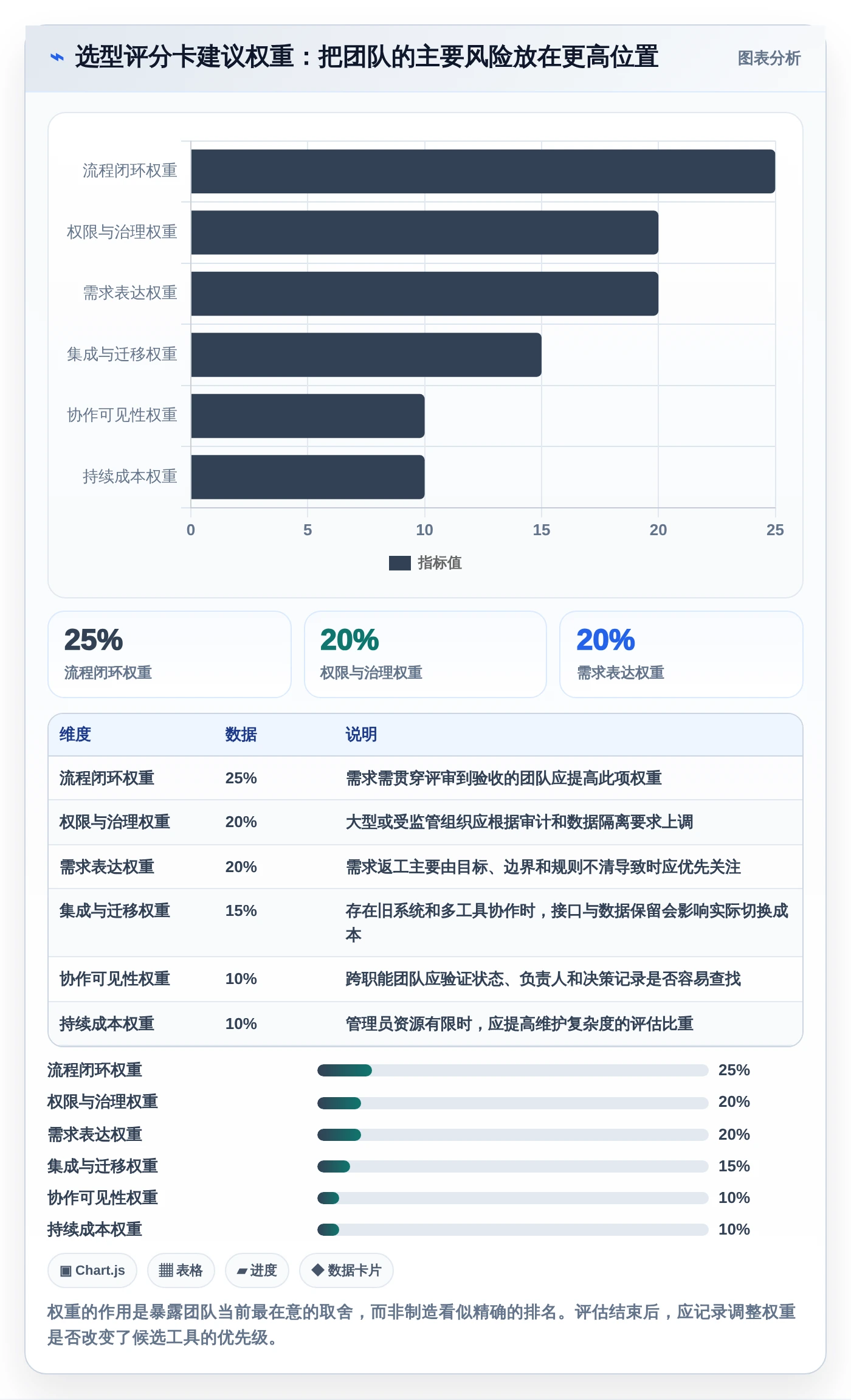This screenshot has width=851, height=1400.
Task: Click the blue lightning icon beside the title
Action: coord(57,57)
